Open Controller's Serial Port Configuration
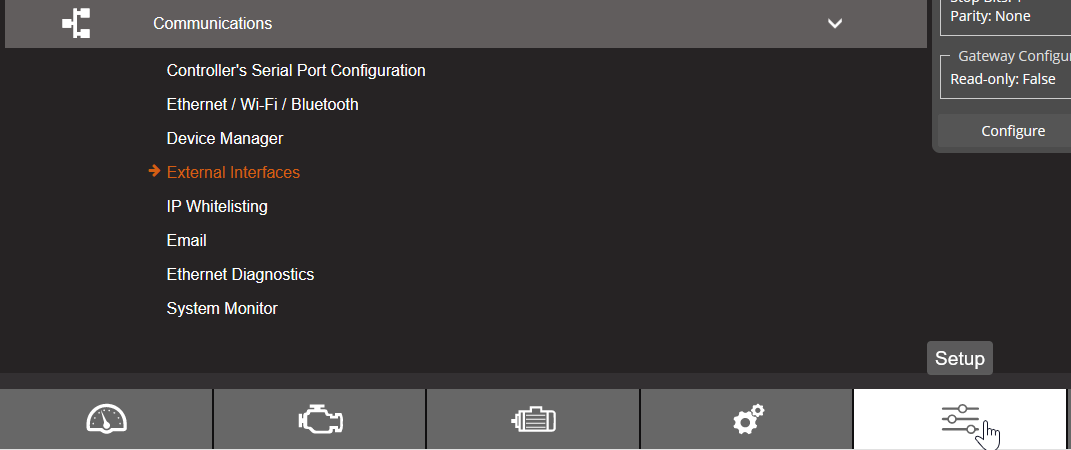Viewport: 1071px width, 450px height. 296,71
